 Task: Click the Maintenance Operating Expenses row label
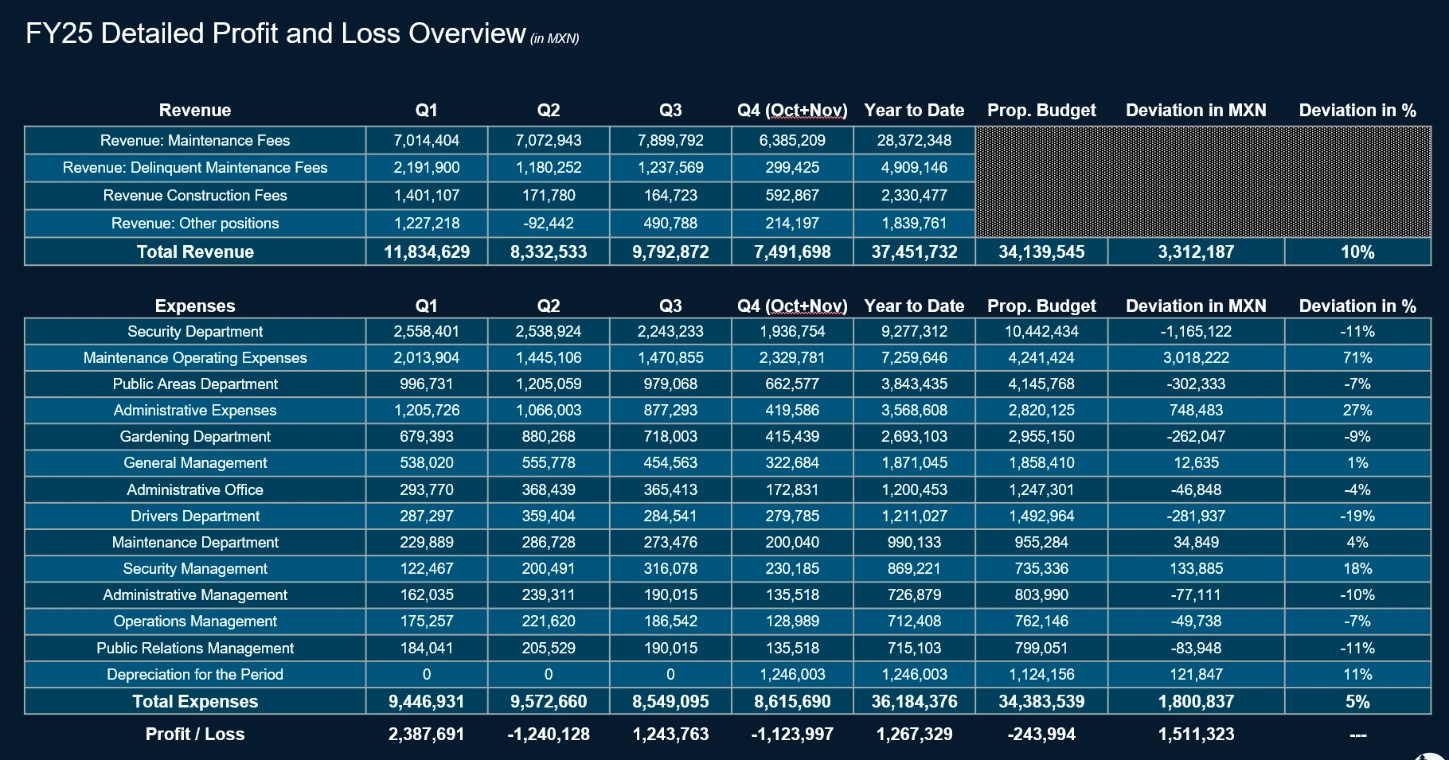[195, 358]
